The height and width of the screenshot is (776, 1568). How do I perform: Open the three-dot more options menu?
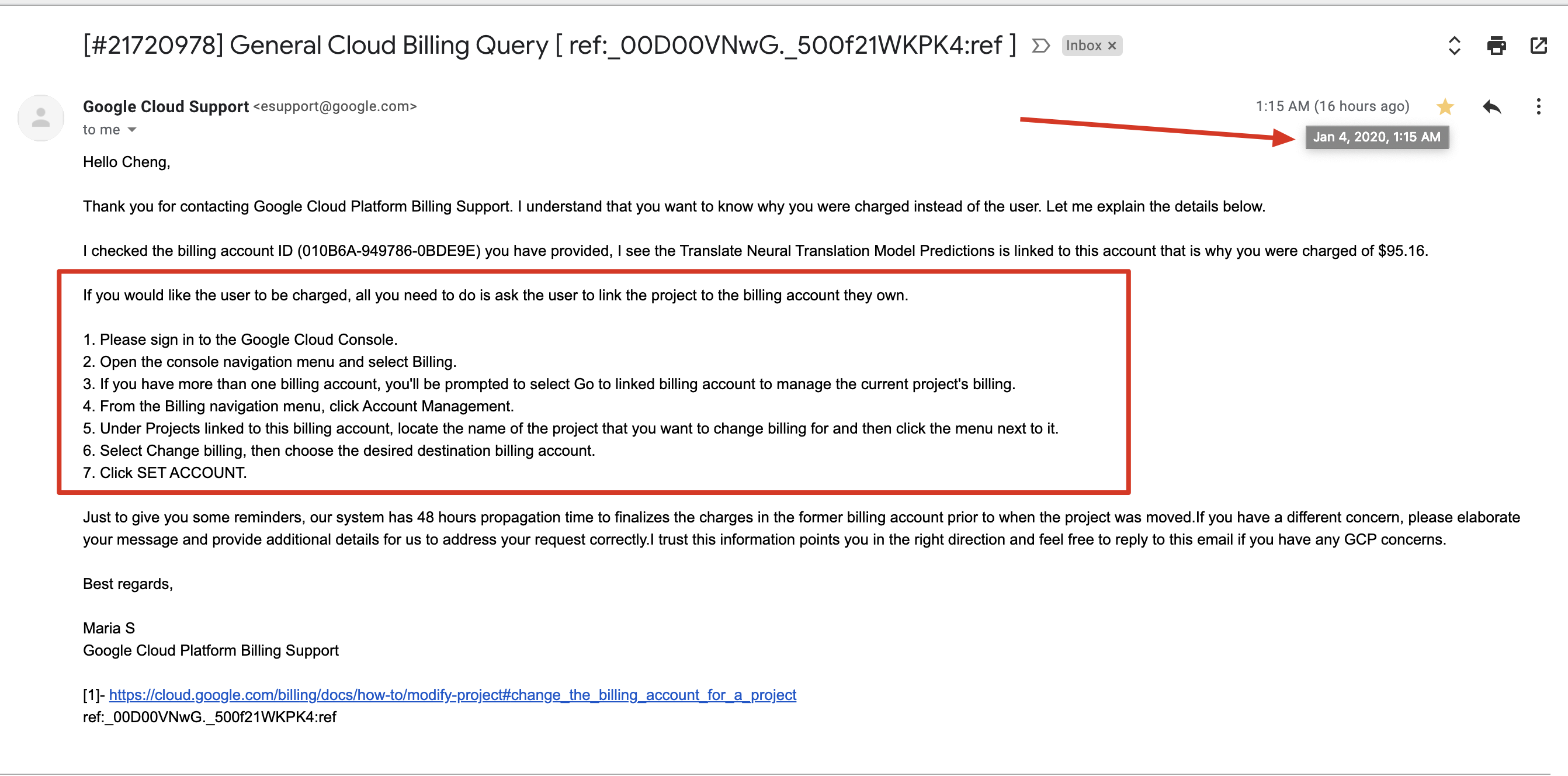pyautogui.click(x=1538, y=107)
